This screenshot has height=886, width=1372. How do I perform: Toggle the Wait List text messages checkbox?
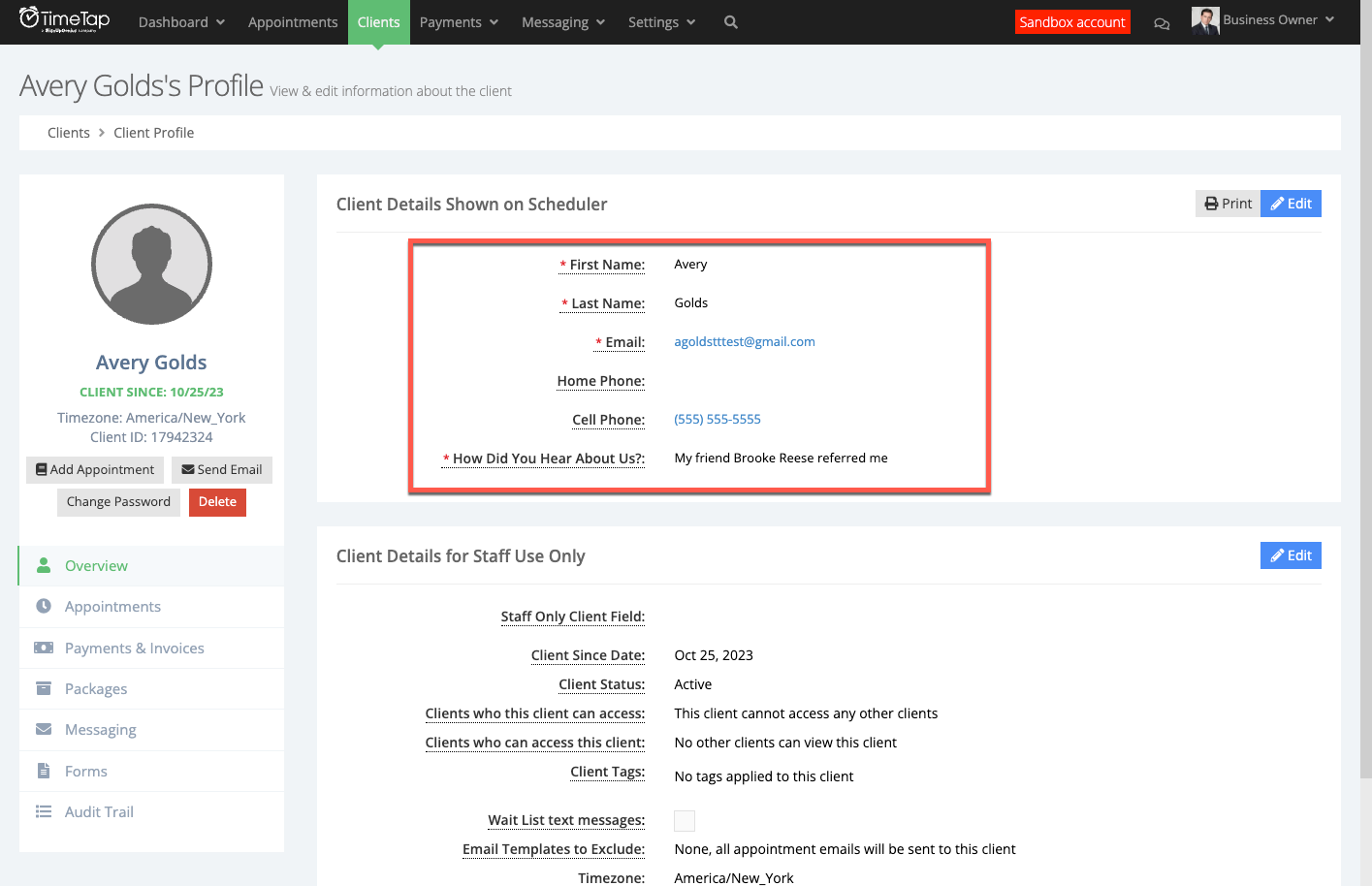(685, 820)
